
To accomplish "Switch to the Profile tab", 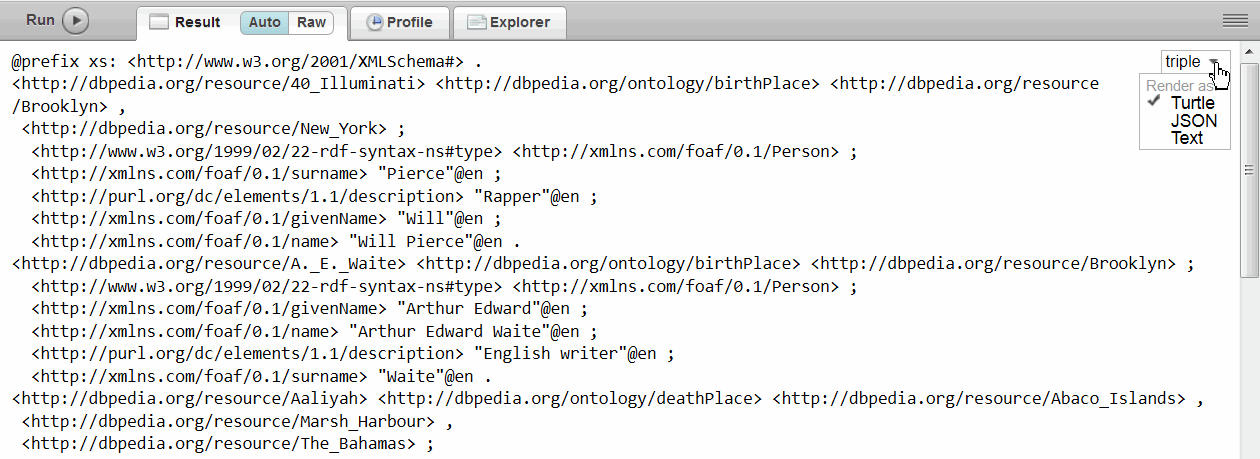I will [399, 22].
